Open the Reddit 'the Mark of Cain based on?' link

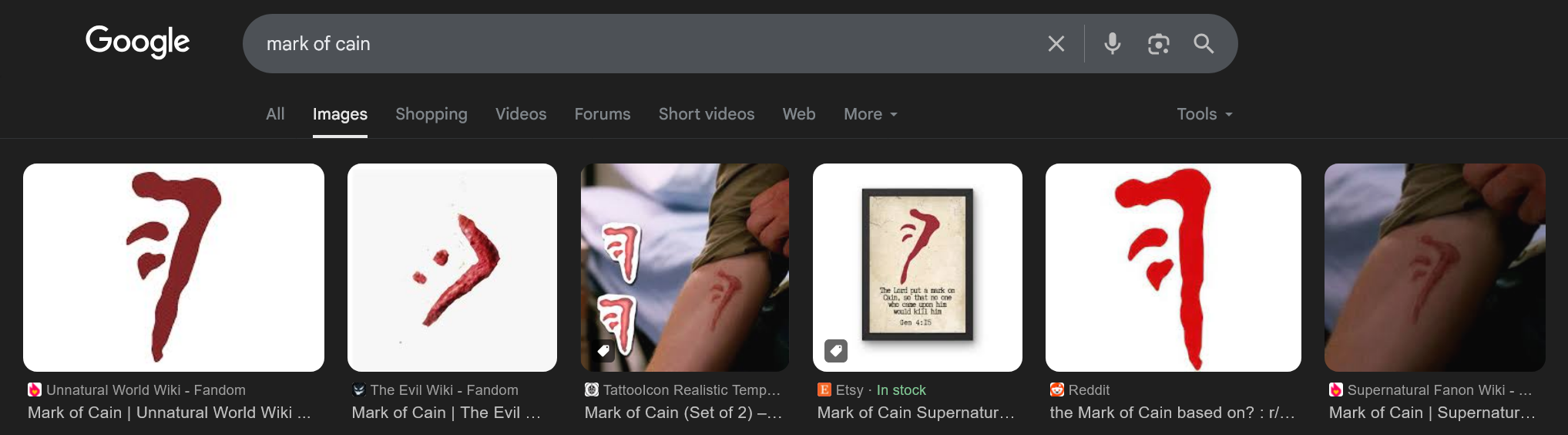pyautogui.click(x=1172, y=413)
